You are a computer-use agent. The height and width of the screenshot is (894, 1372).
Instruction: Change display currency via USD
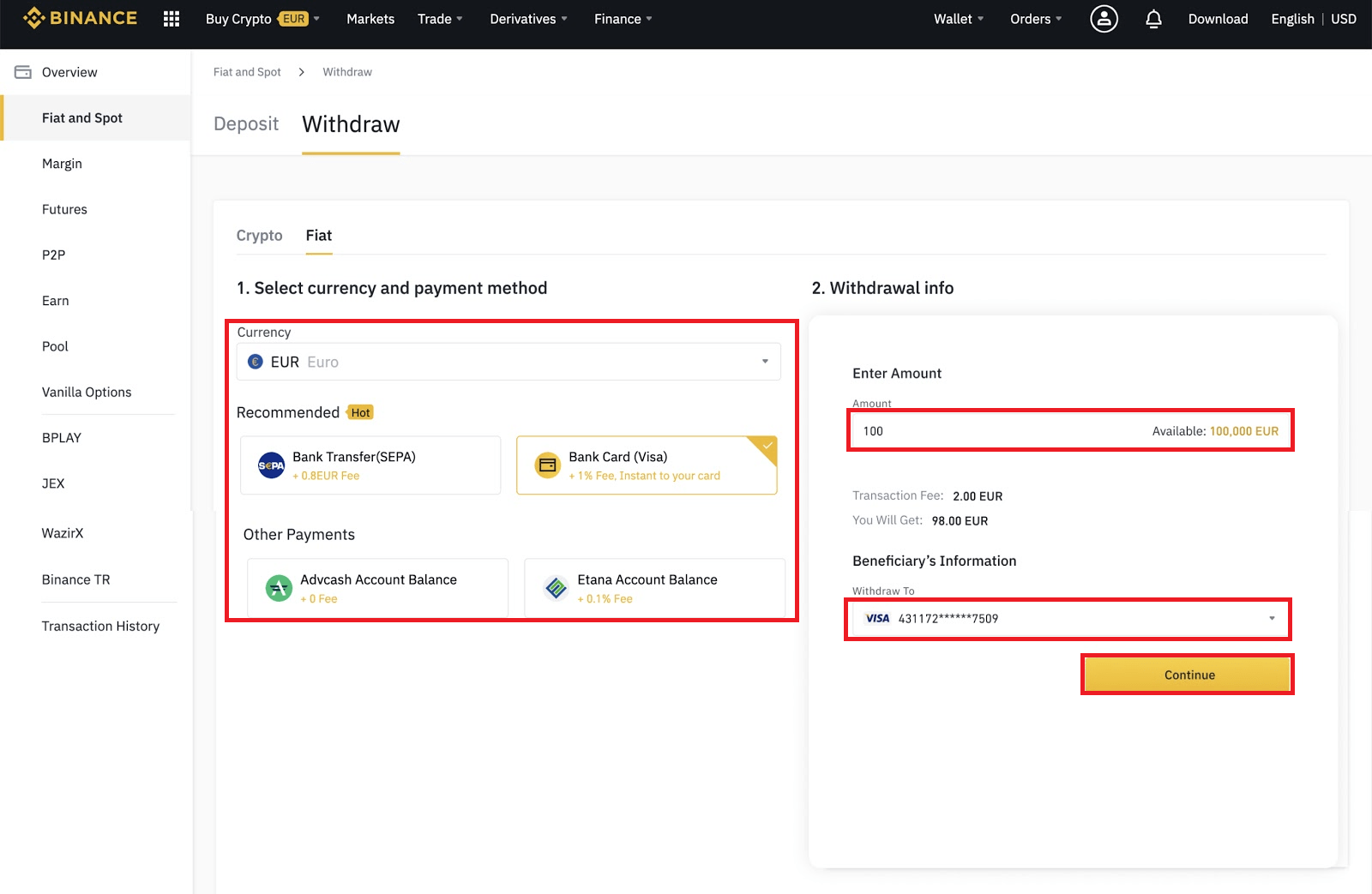pyautogui.click(x=1344, y=19)
